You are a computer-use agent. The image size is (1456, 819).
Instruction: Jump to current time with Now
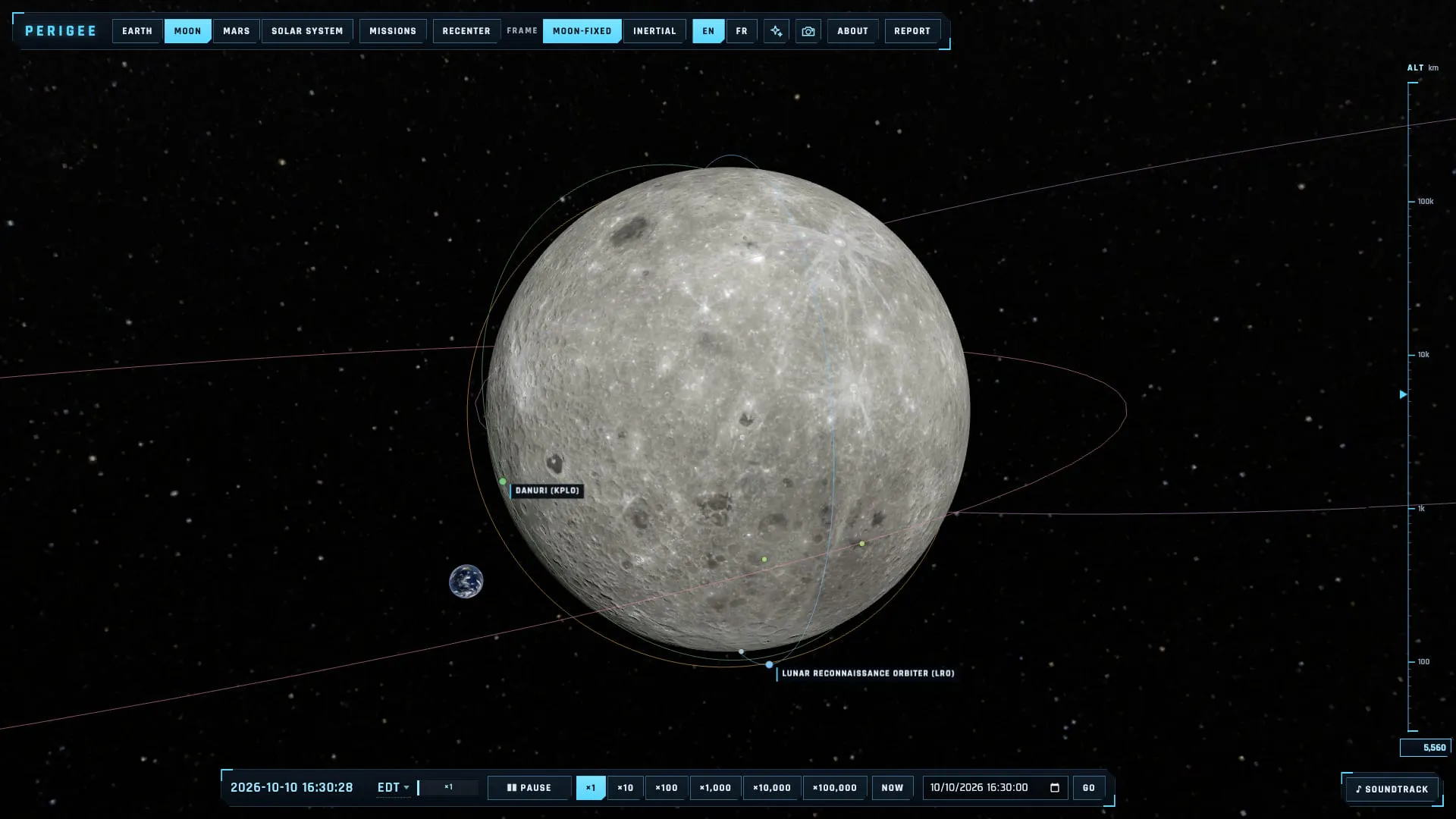point(893,788)
